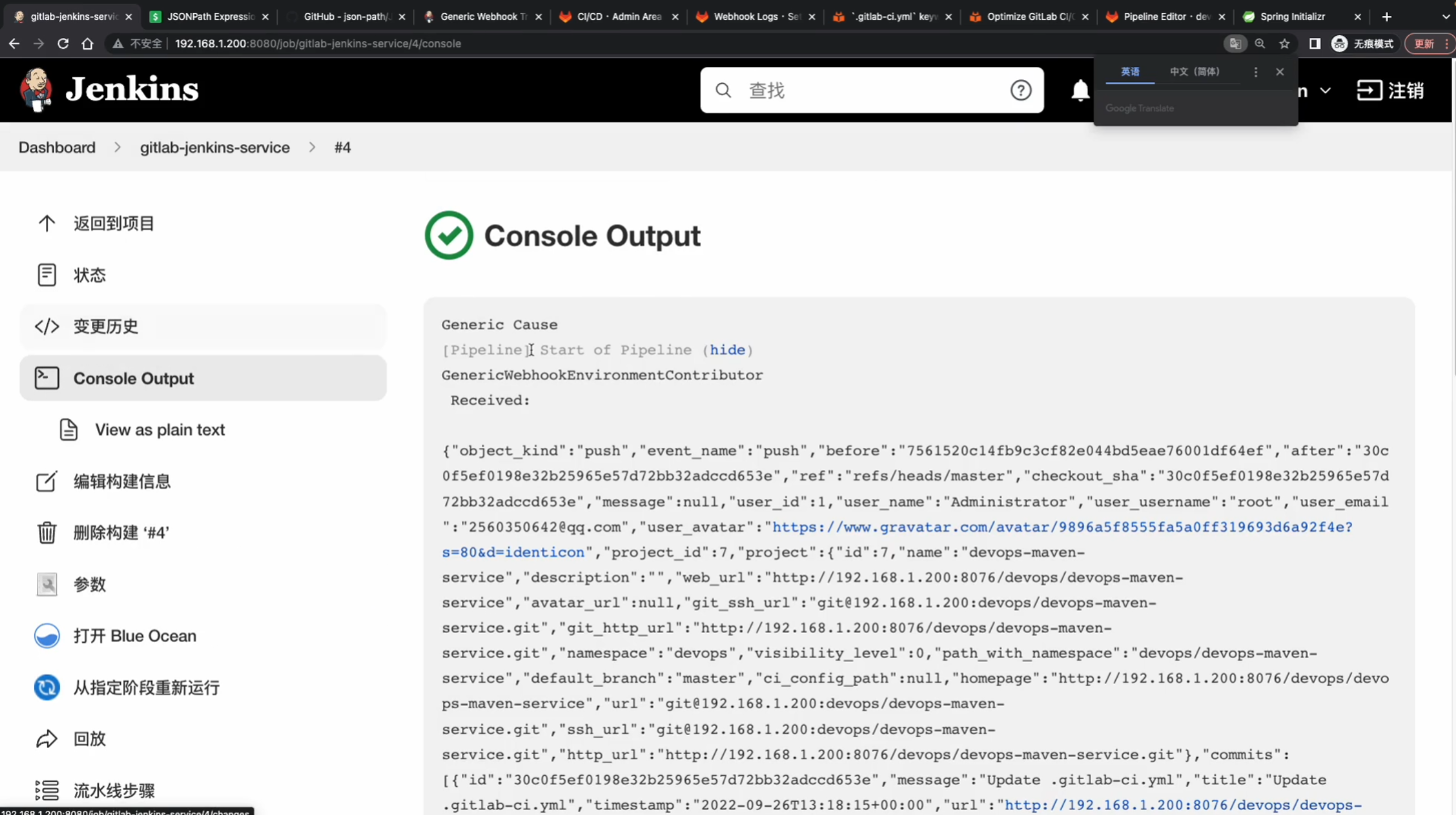Click the 回放 replay arrow icon
This screenshot has height=815, width=1456.
pyautogui.click(x=47, y=739)
